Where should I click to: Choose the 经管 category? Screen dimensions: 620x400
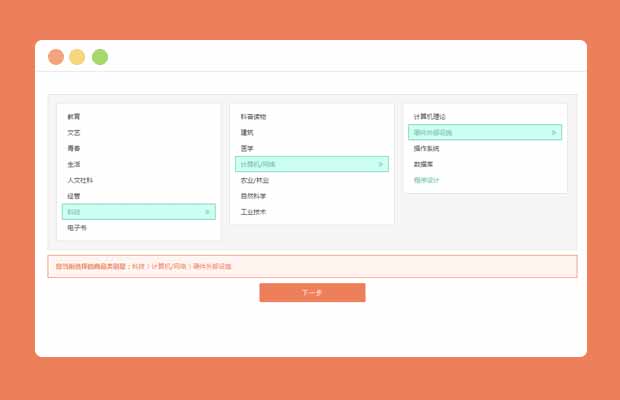[74, 196]
